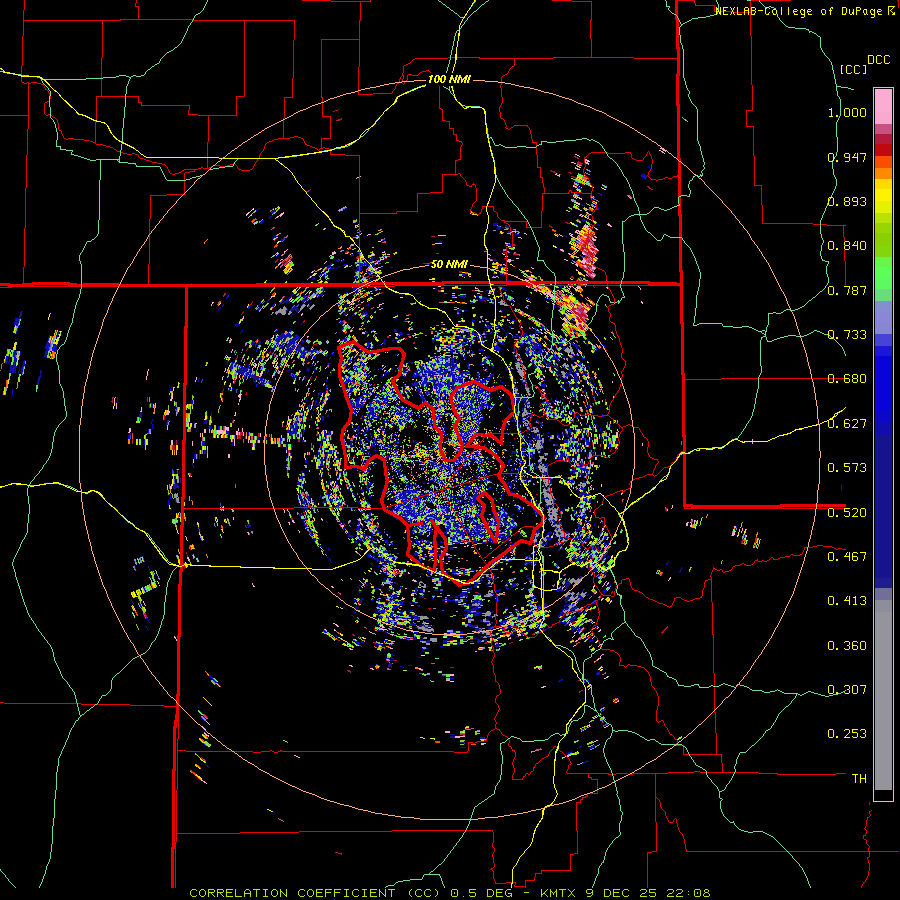
Task: Click the 0.520 scale value
Action: [847, 513]
